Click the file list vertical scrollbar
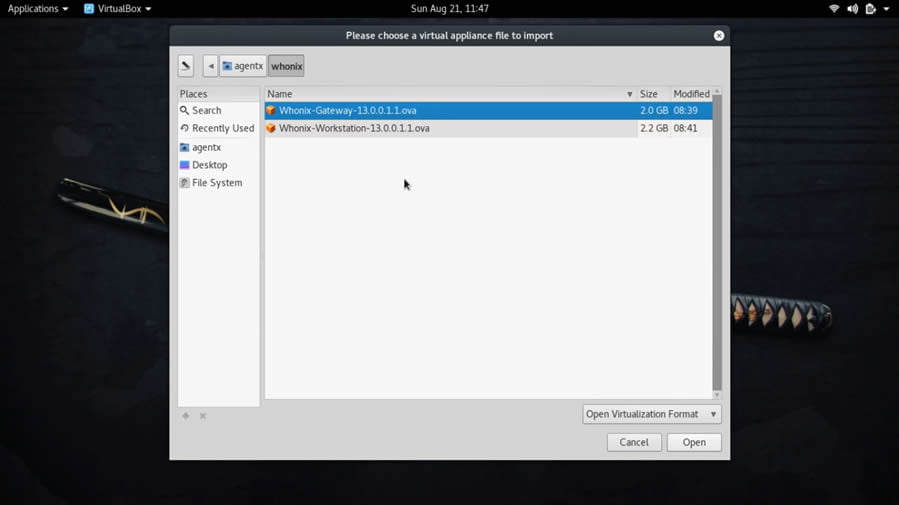Viewport: 899px width, 505px height. click(x=717, y=243)
